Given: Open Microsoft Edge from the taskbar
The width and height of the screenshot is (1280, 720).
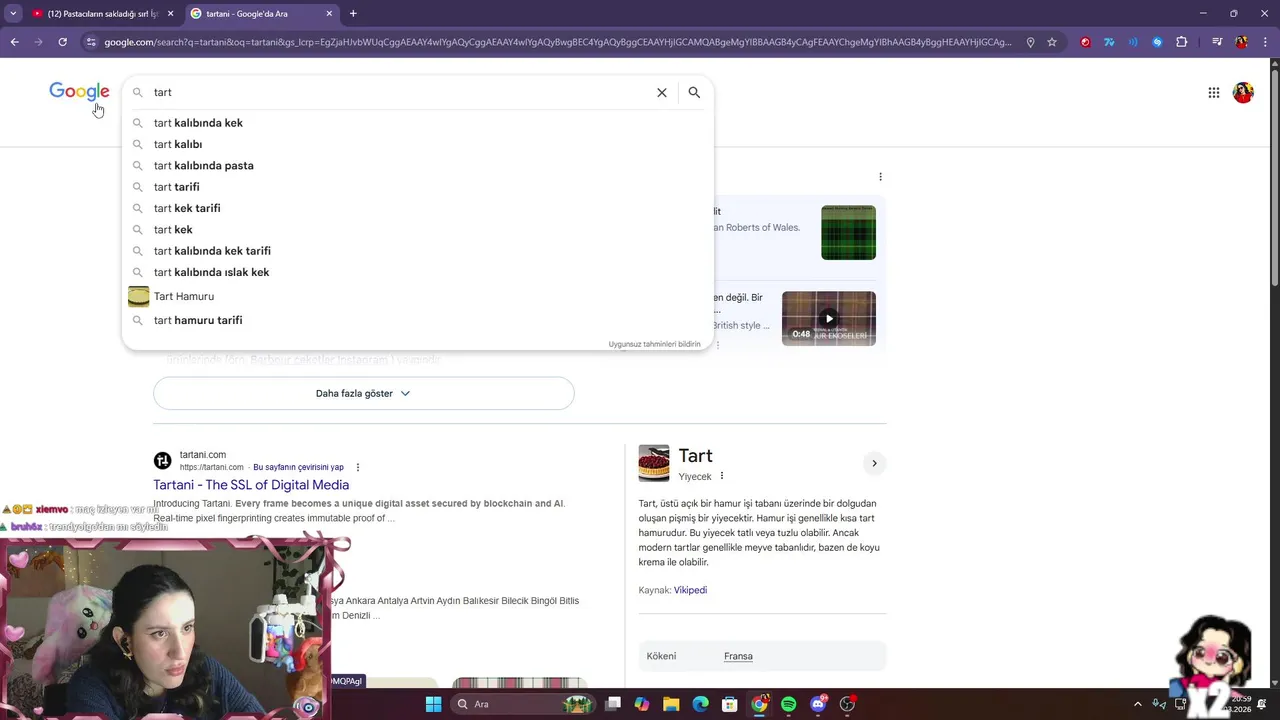Looking at the screenshot, I should pos(700,704).
